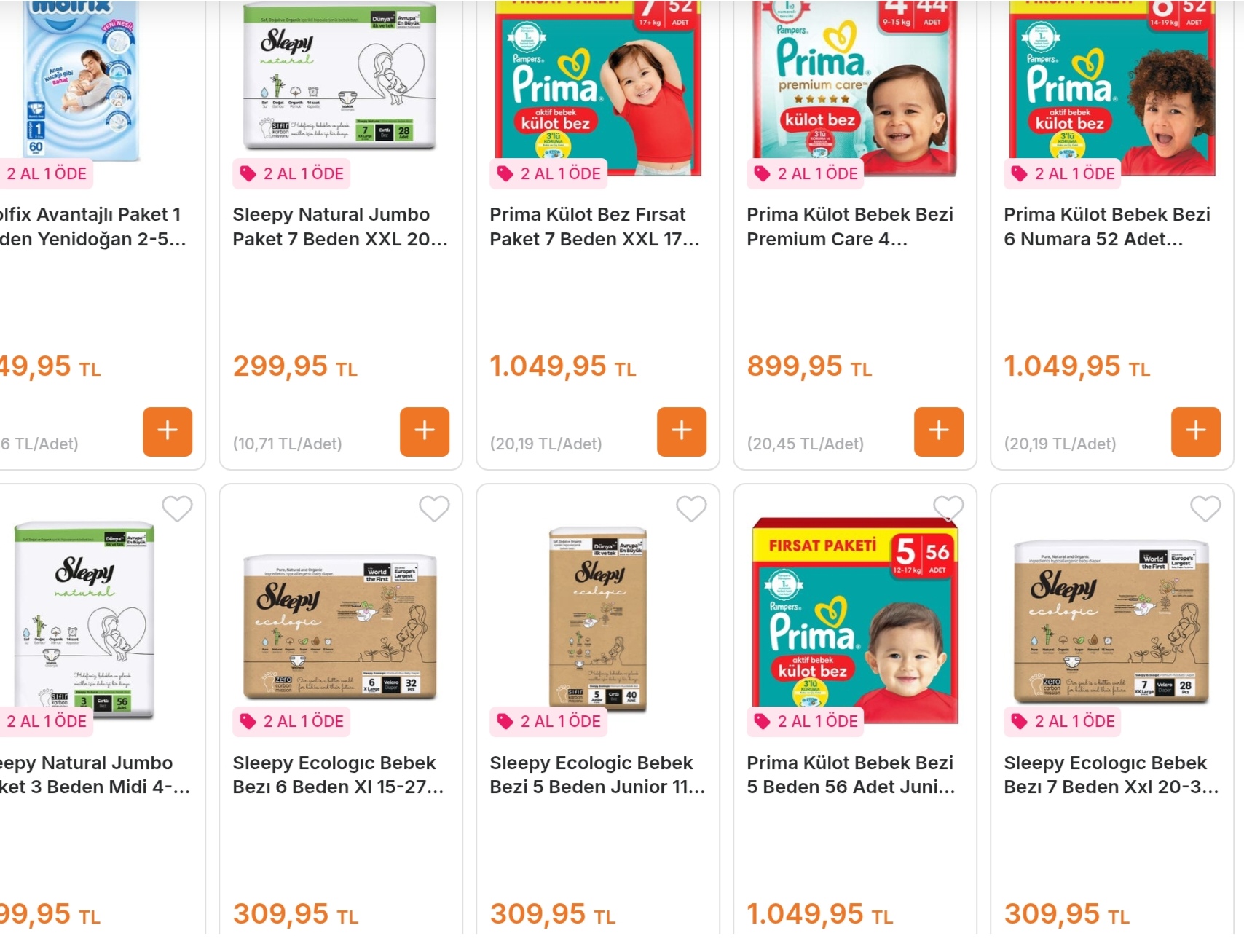Add Molfix Avantajlı Paket to cart

coord(167,431)
